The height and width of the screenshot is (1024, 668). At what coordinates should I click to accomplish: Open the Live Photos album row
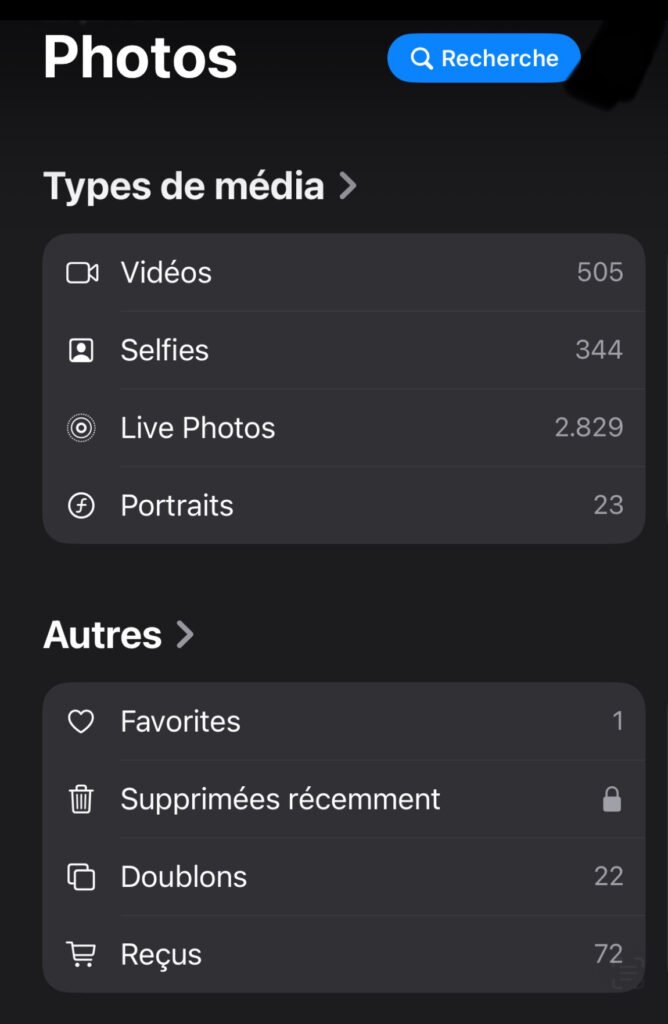344,428
